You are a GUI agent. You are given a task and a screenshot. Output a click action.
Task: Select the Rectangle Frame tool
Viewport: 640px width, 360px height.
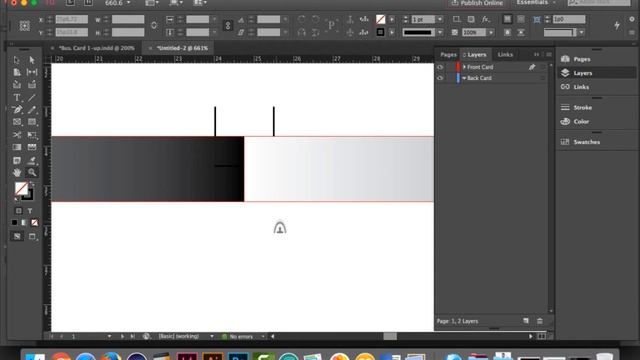tap(17, 122)
